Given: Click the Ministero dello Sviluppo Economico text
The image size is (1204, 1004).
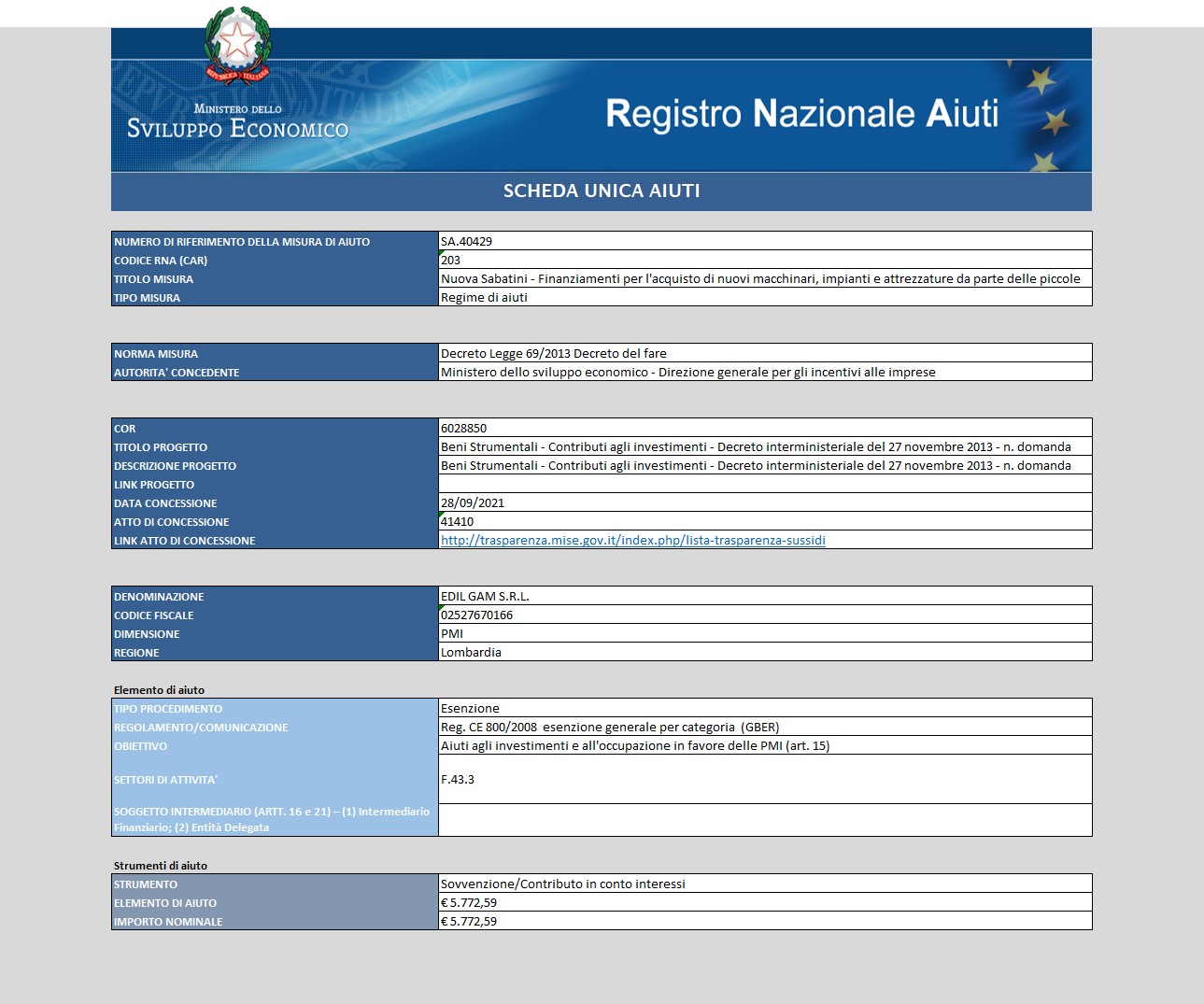Looking at the screenshot, I should click(x=237, y=122).
